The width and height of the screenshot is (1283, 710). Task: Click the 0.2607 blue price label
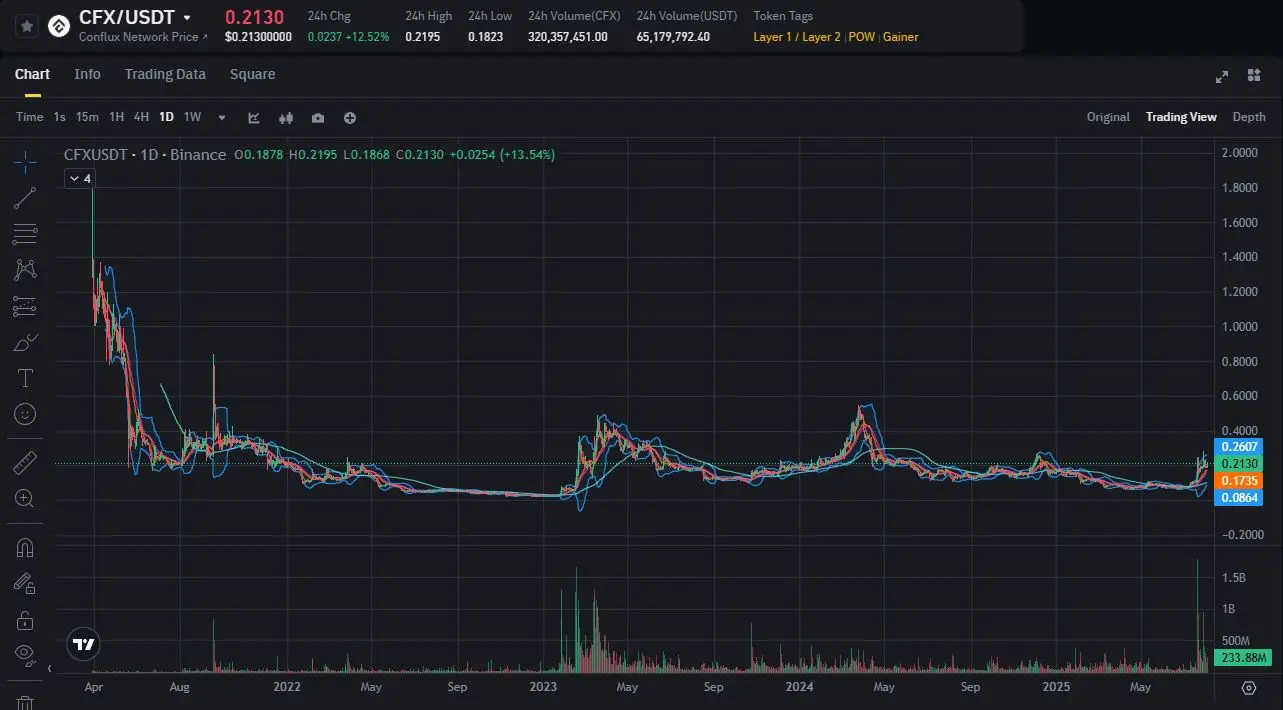tap(1239, 446)
